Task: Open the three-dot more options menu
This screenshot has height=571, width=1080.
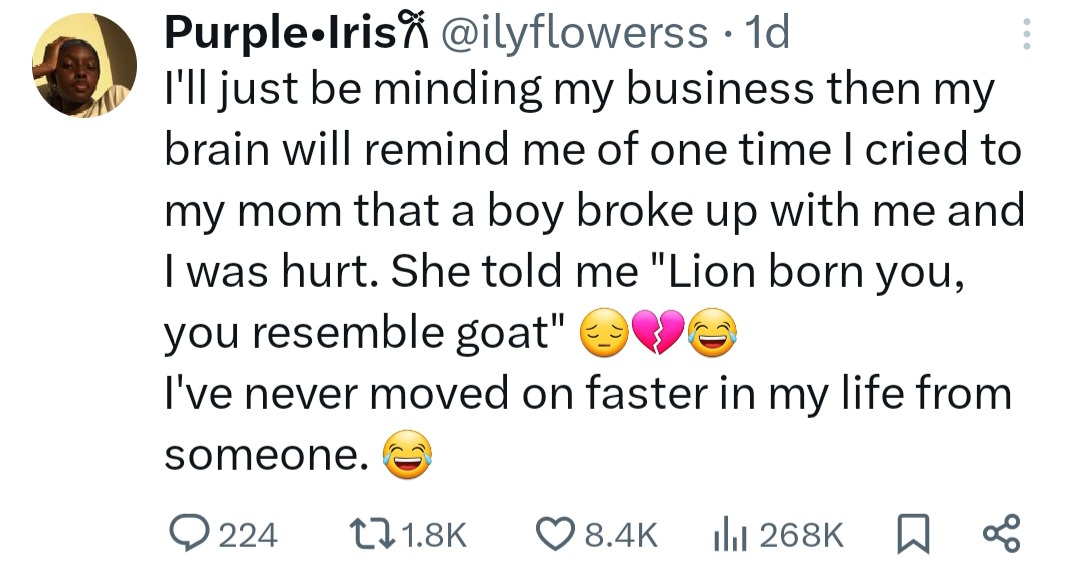Action: [x=1022, y=37]
